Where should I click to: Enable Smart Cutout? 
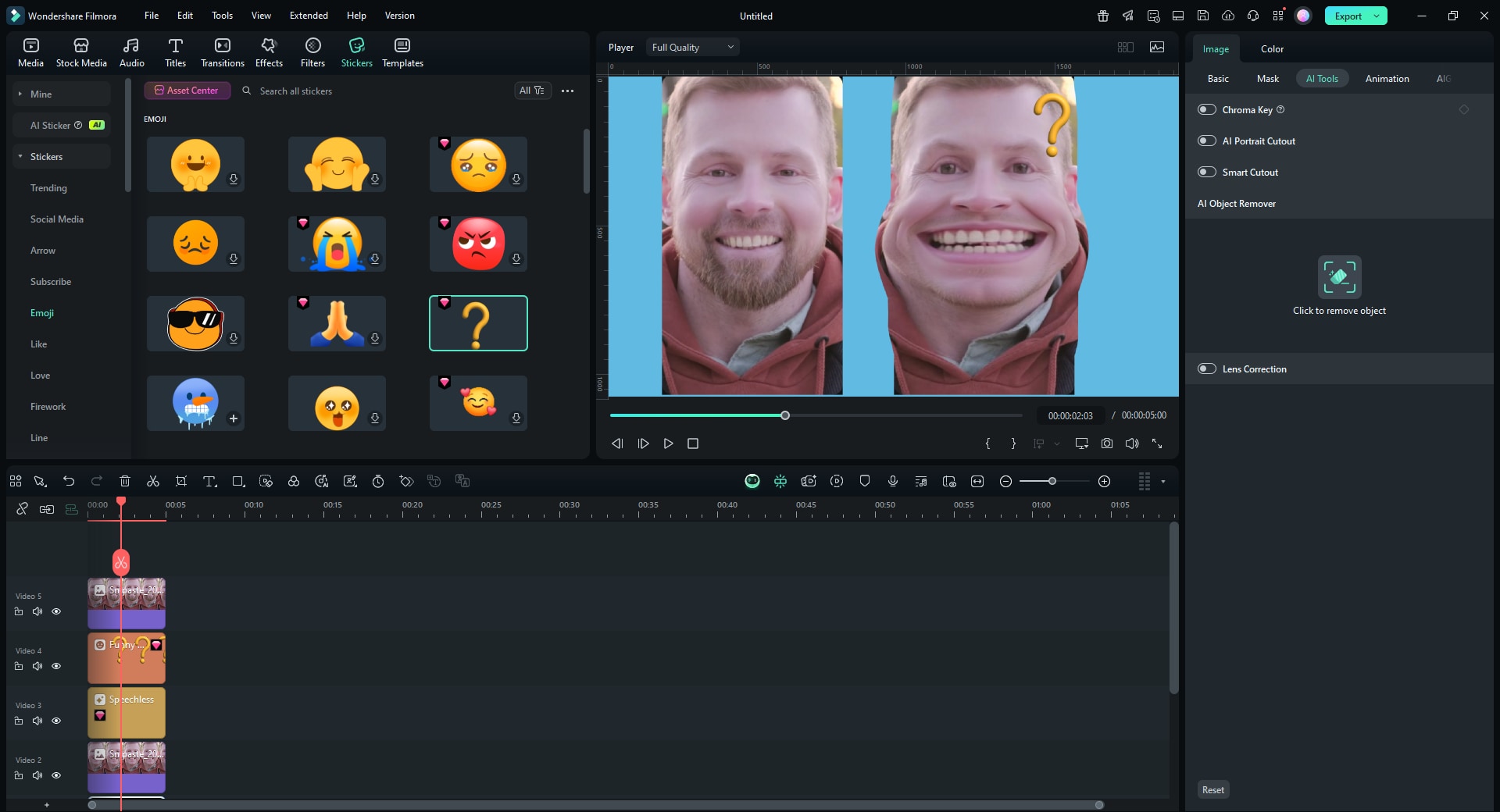[x=1207, y=172]
